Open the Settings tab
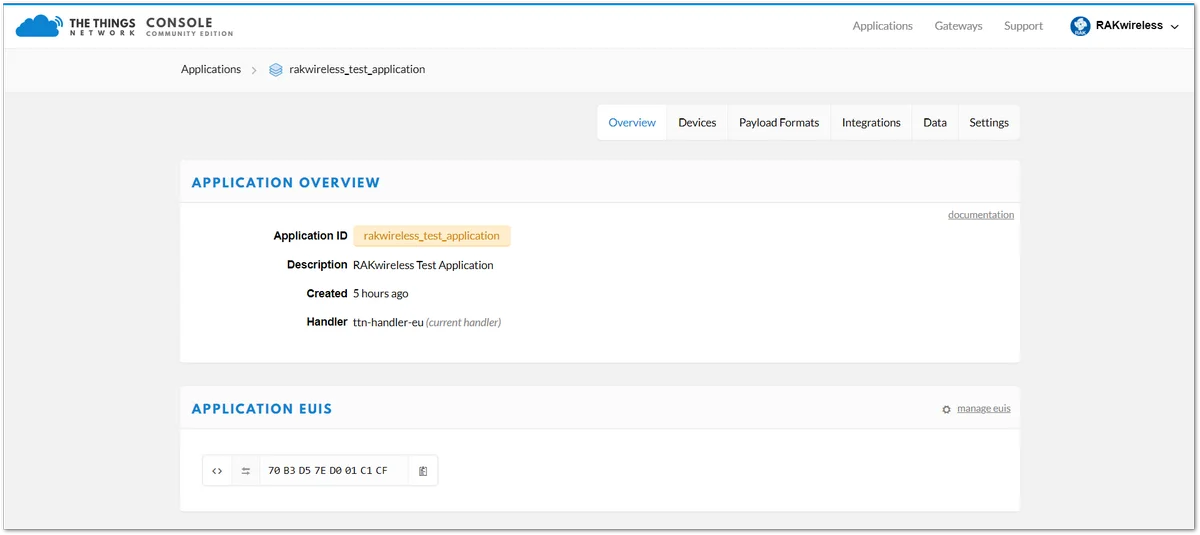Screen dimensions: 1200x535 [989, 123]
